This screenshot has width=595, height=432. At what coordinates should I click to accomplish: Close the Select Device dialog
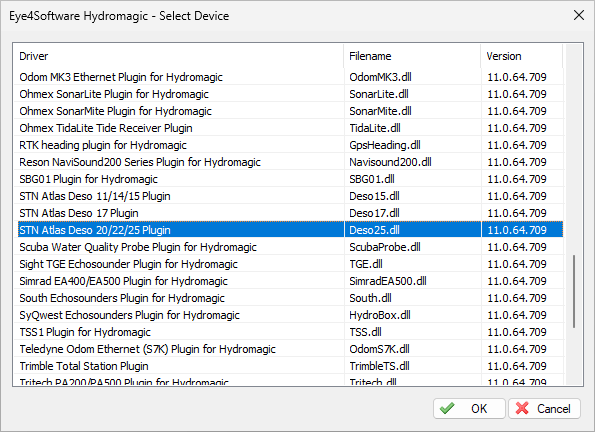pyautogui.click(x=579, y=16)
